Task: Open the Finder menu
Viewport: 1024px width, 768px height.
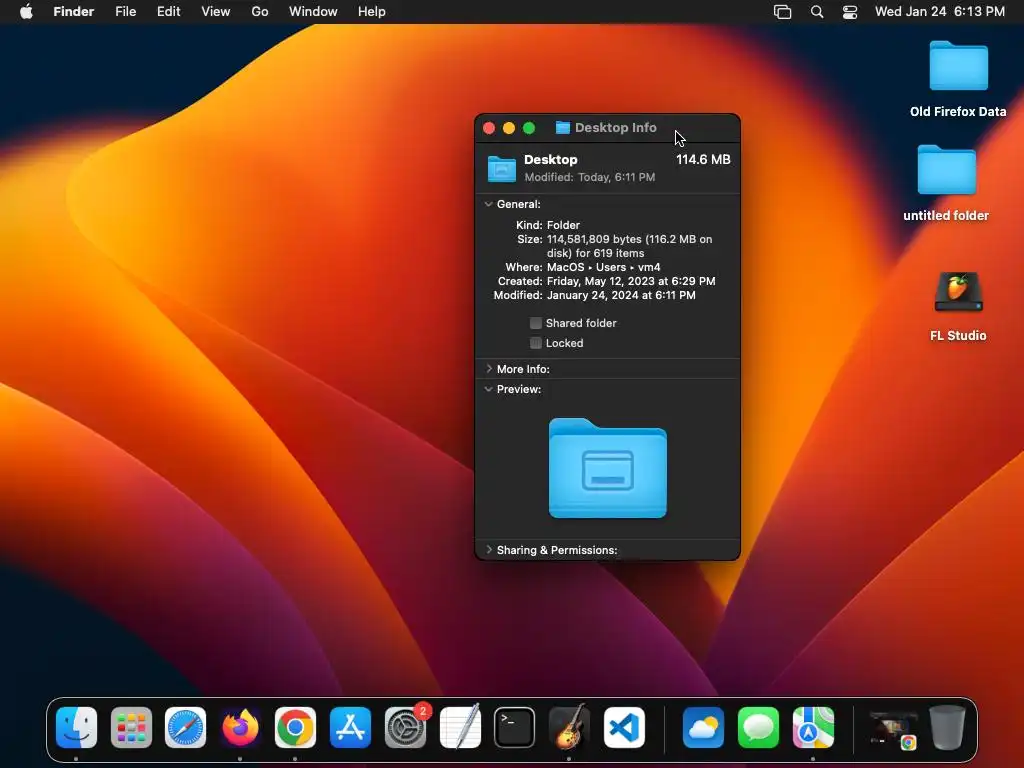Action: (74, 12)
